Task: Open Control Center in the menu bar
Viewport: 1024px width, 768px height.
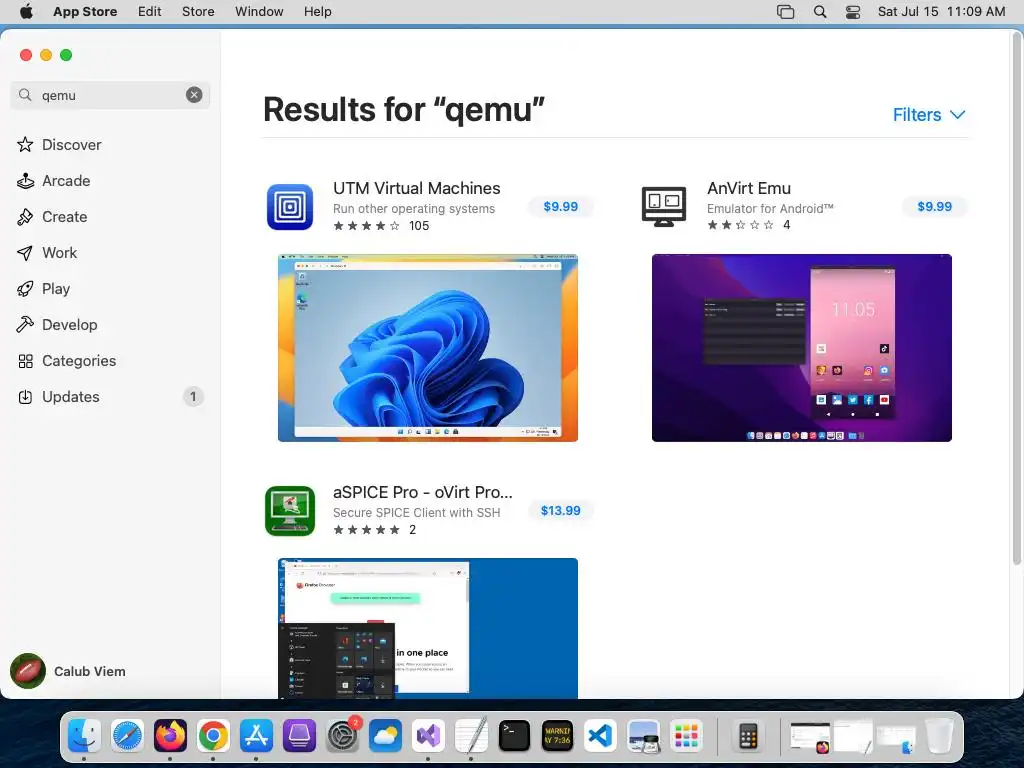Action: click(x=853, y=12)
